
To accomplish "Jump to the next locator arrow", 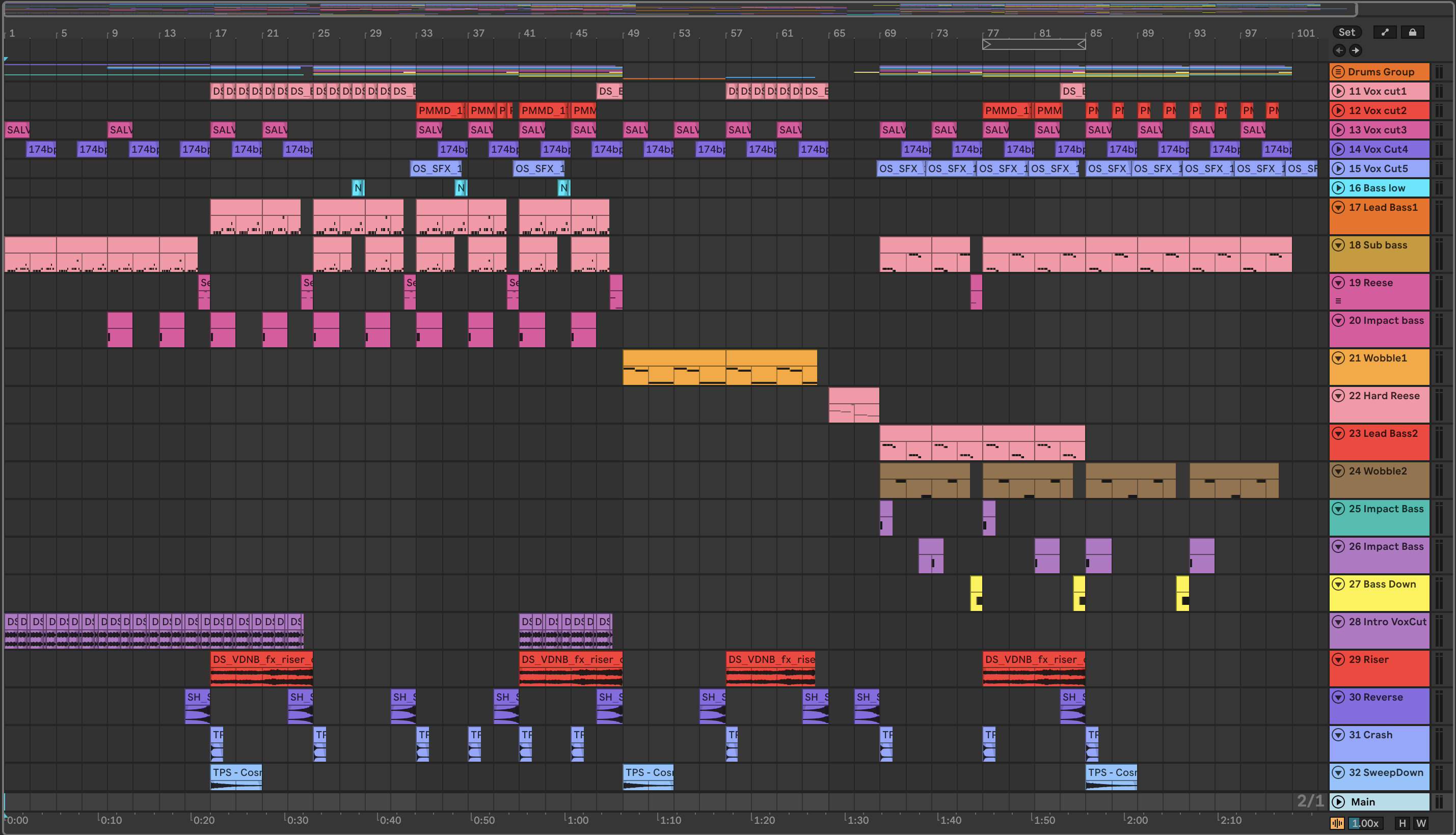I will 1355,50.
